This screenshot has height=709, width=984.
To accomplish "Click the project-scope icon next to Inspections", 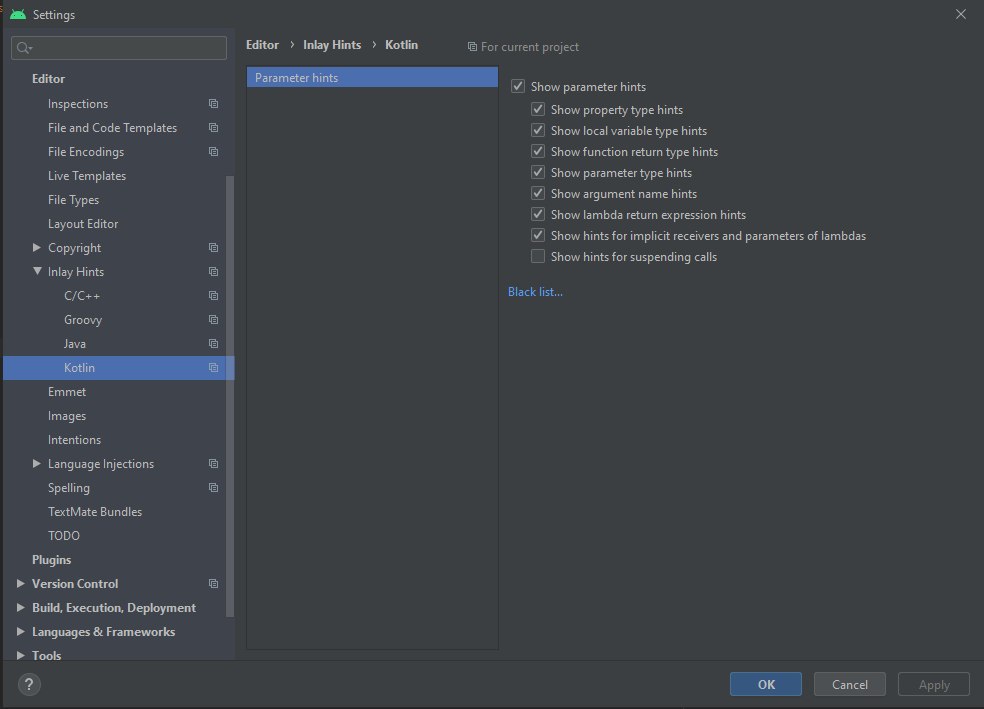I will [213, 104].
